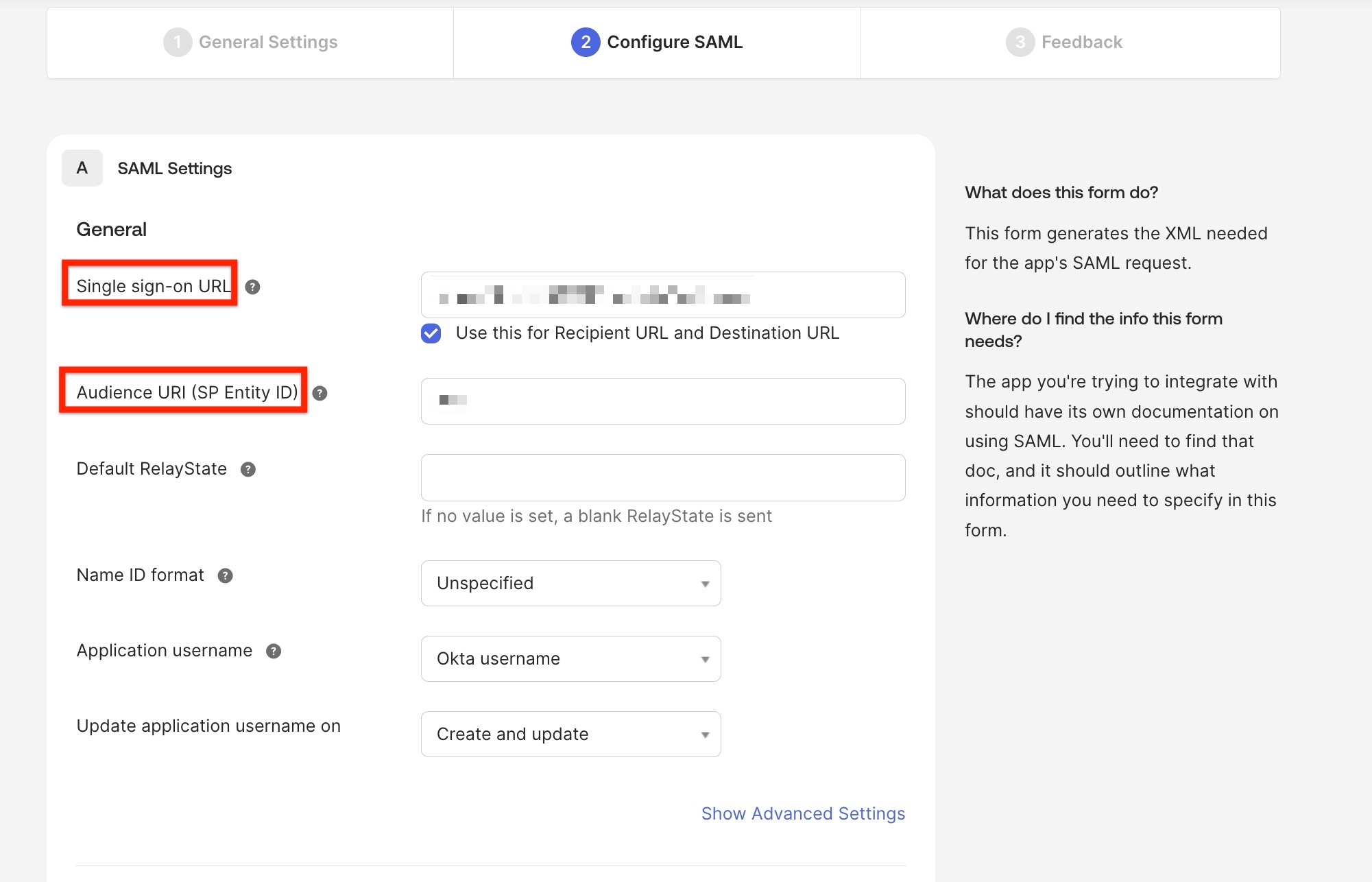Select the Feedback tab
This screenshot has width=1372, height=882.
point(1081,42)
